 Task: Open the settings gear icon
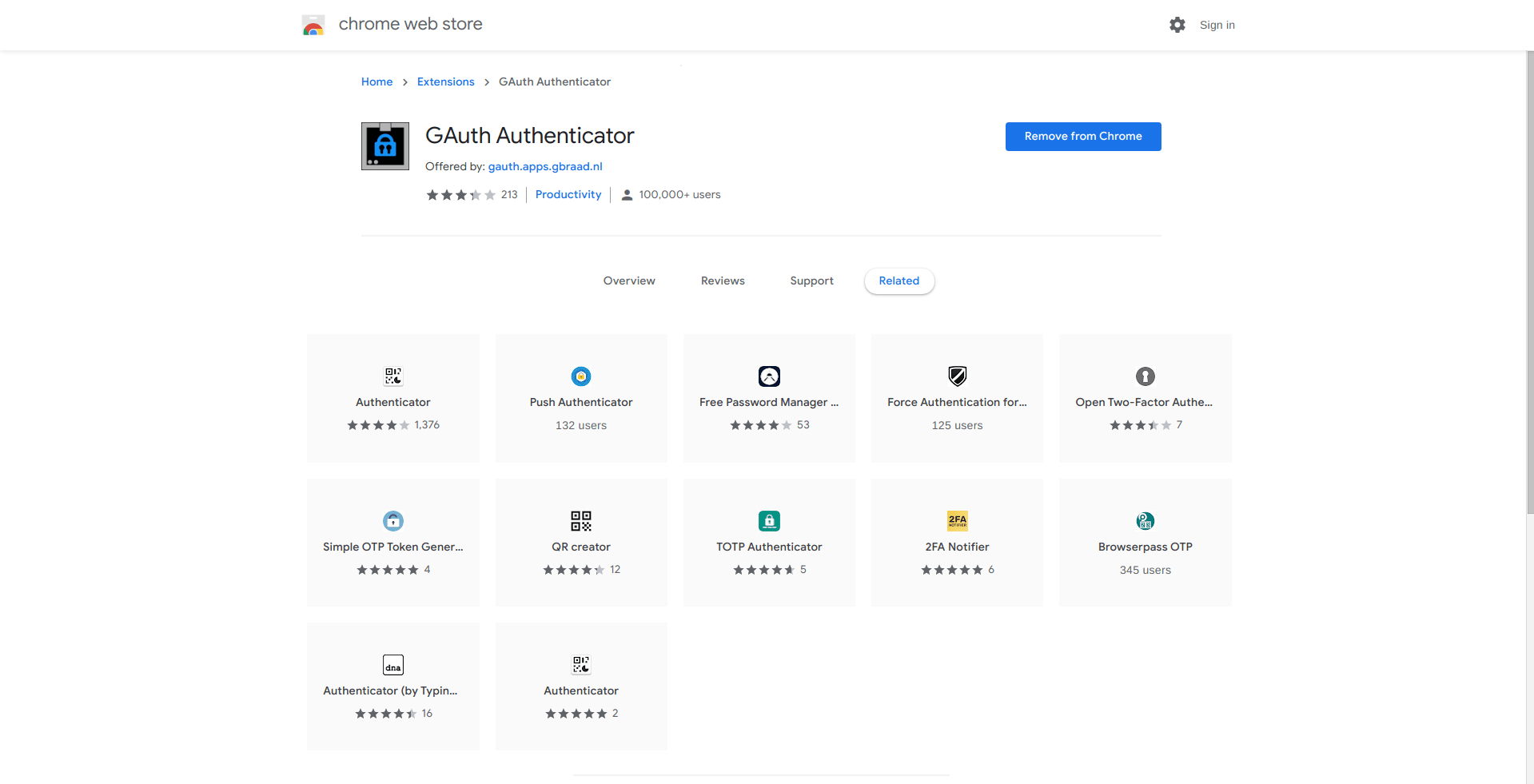[x=1177, y=25]
